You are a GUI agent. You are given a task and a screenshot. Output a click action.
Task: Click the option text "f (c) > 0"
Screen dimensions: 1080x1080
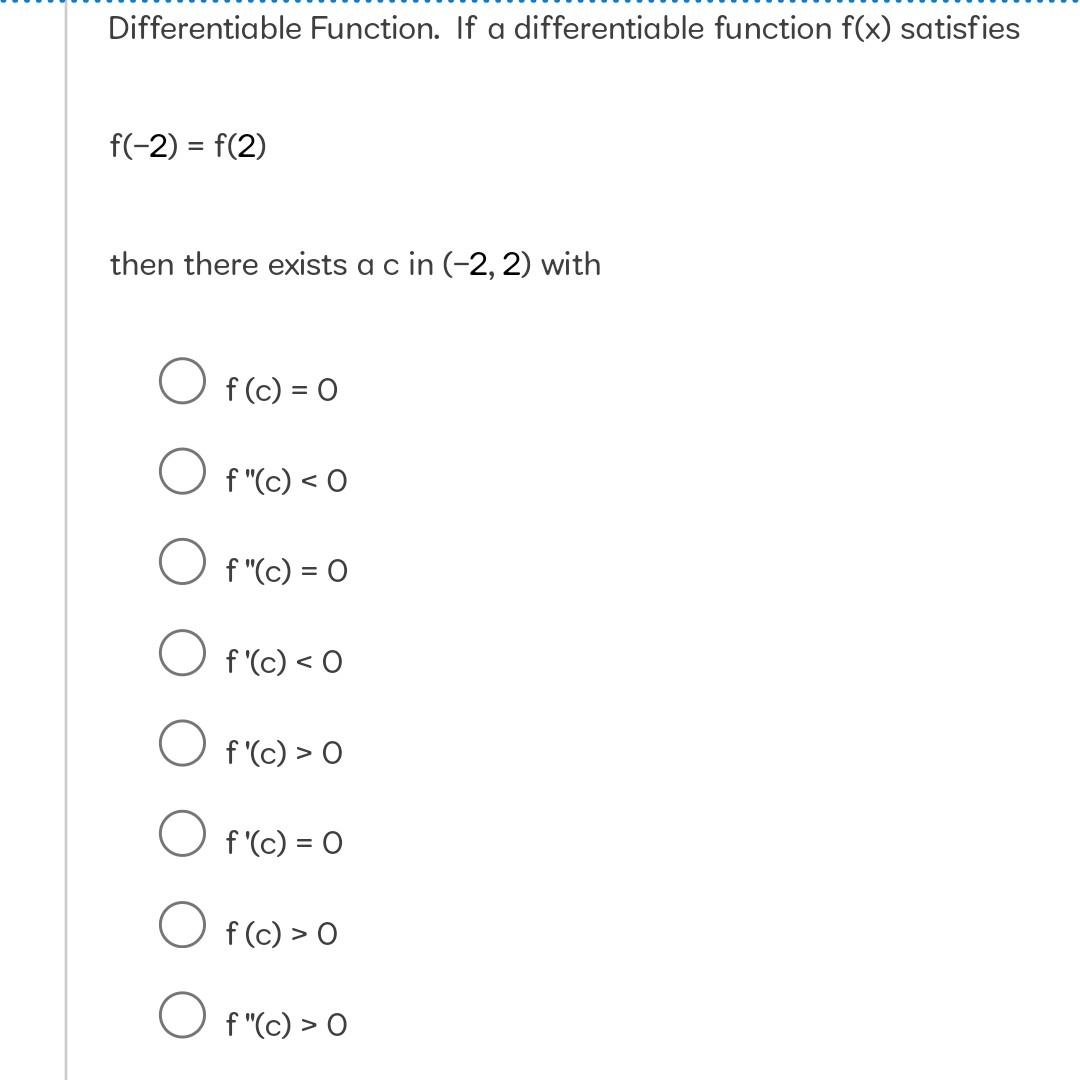[x=282, y=934]
